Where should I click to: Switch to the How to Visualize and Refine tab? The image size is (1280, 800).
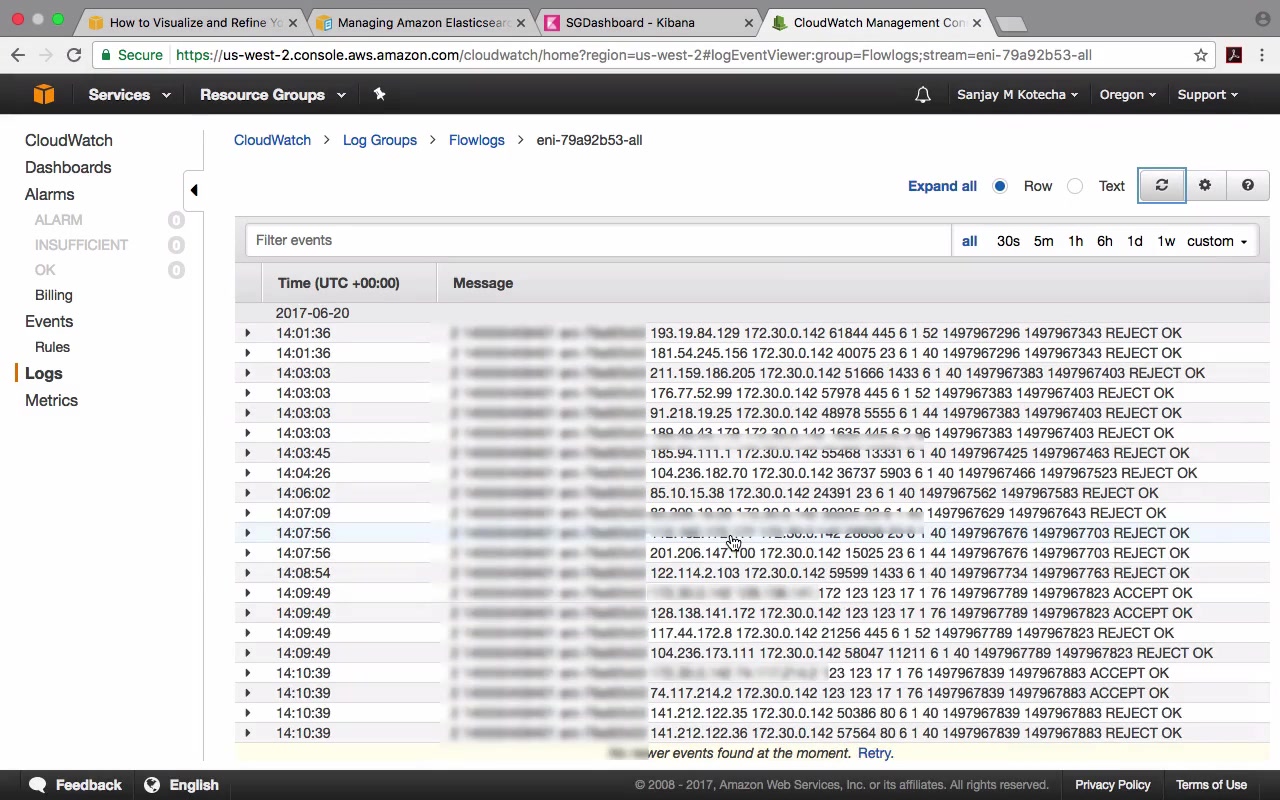coord(190,22)
